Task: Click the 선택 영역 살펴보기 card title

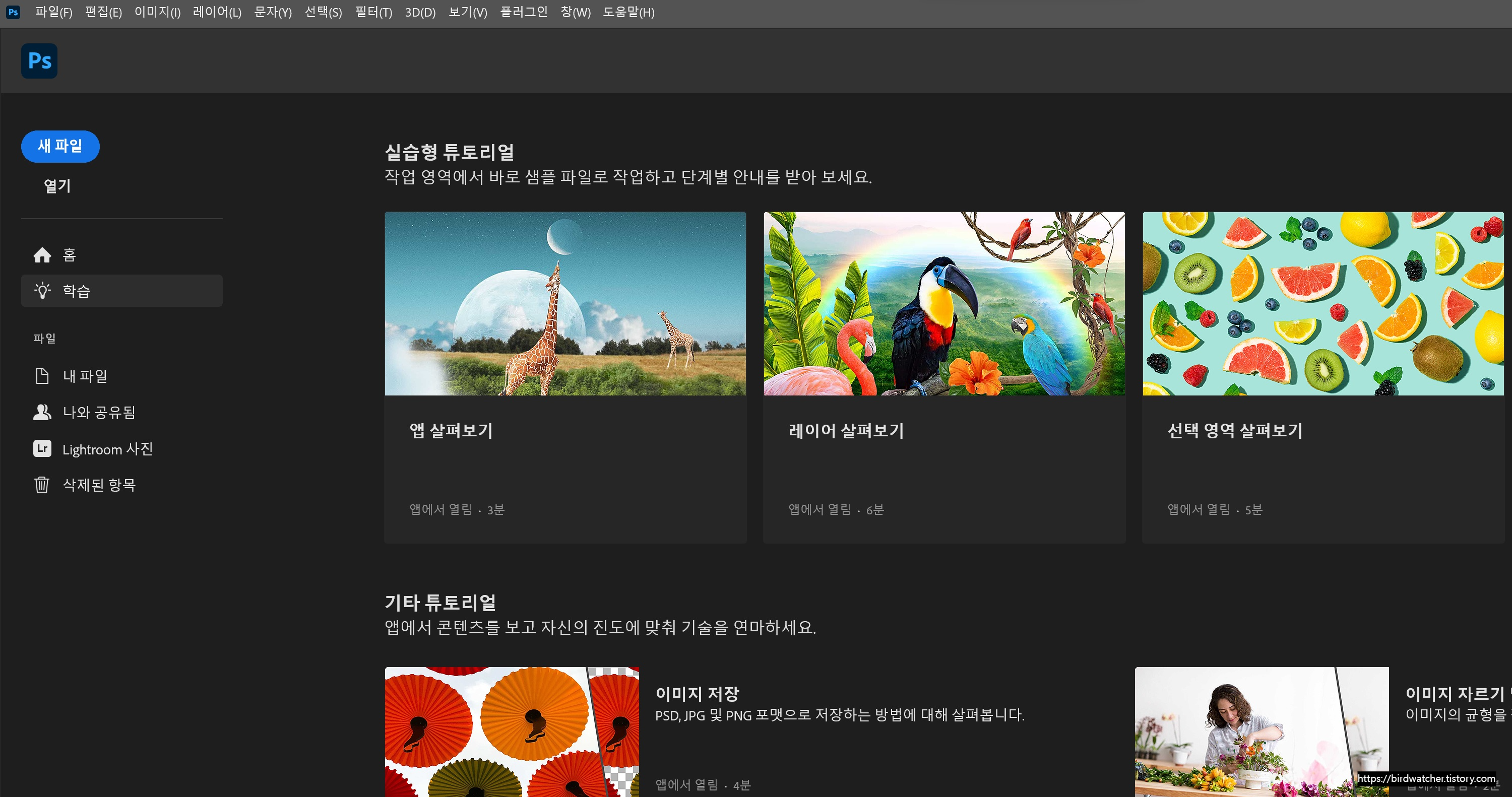Action: coord(1235,431)
